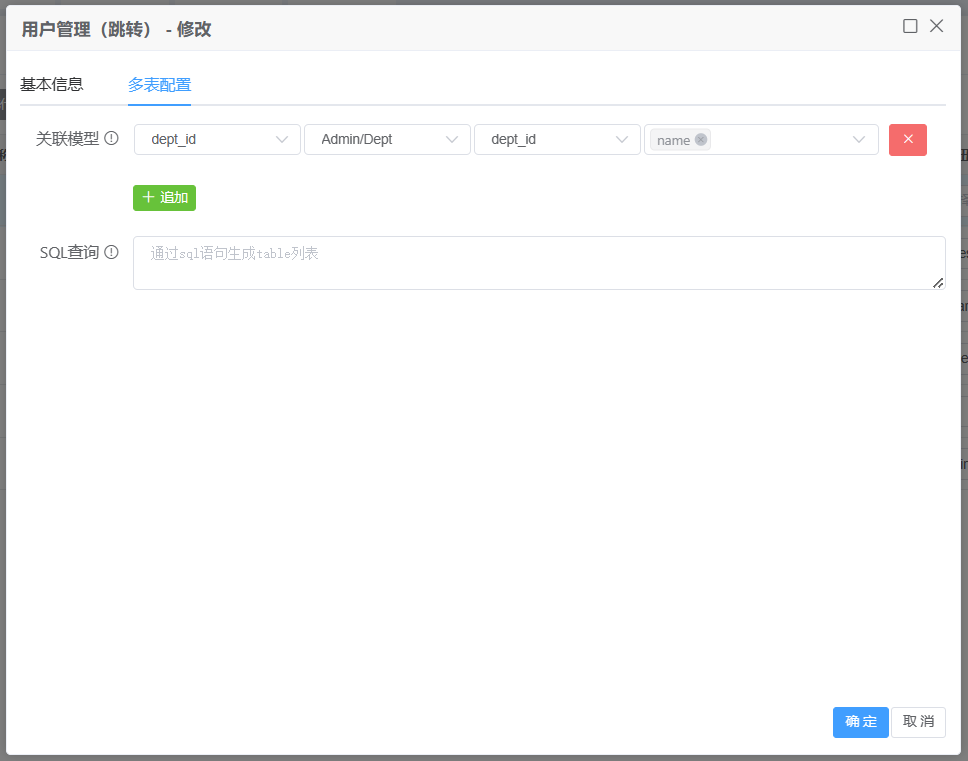Remove the name tag via its x icon
Screen dimensions: 968x761
pos(701,140)
